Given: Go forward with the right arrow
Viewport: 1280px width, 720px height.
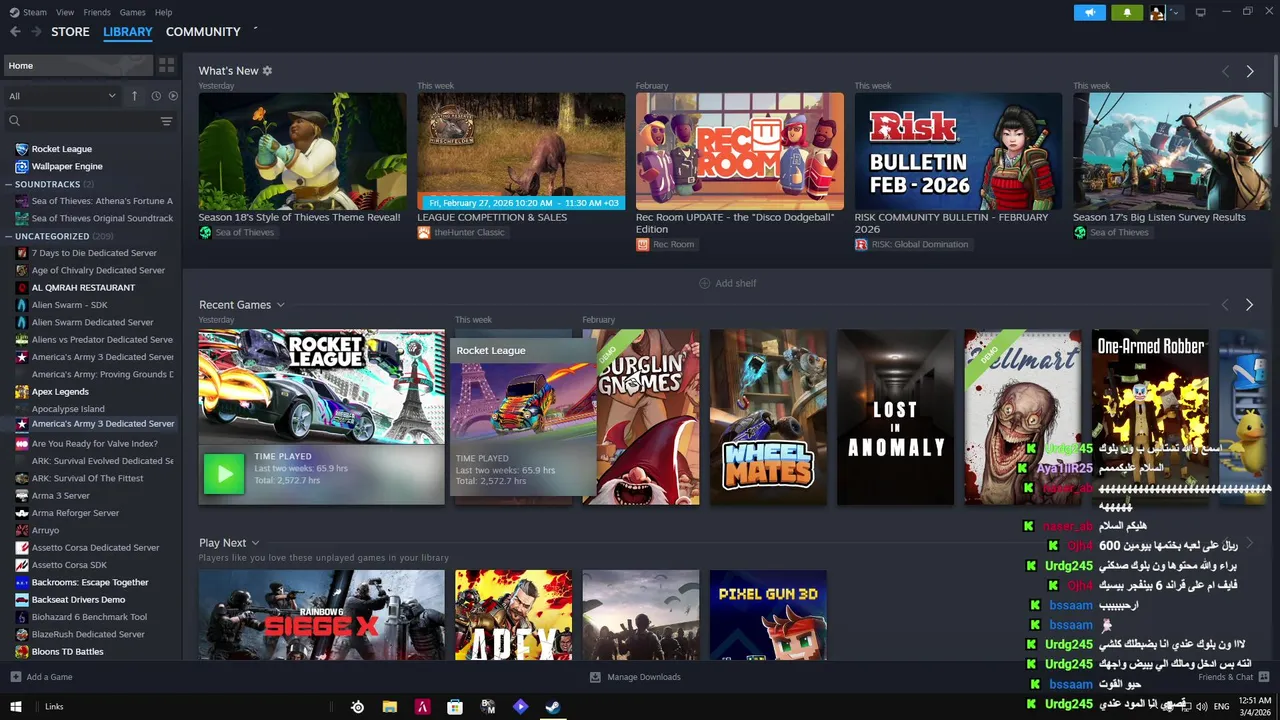Looking at the screenshot, I should (36, 32).
